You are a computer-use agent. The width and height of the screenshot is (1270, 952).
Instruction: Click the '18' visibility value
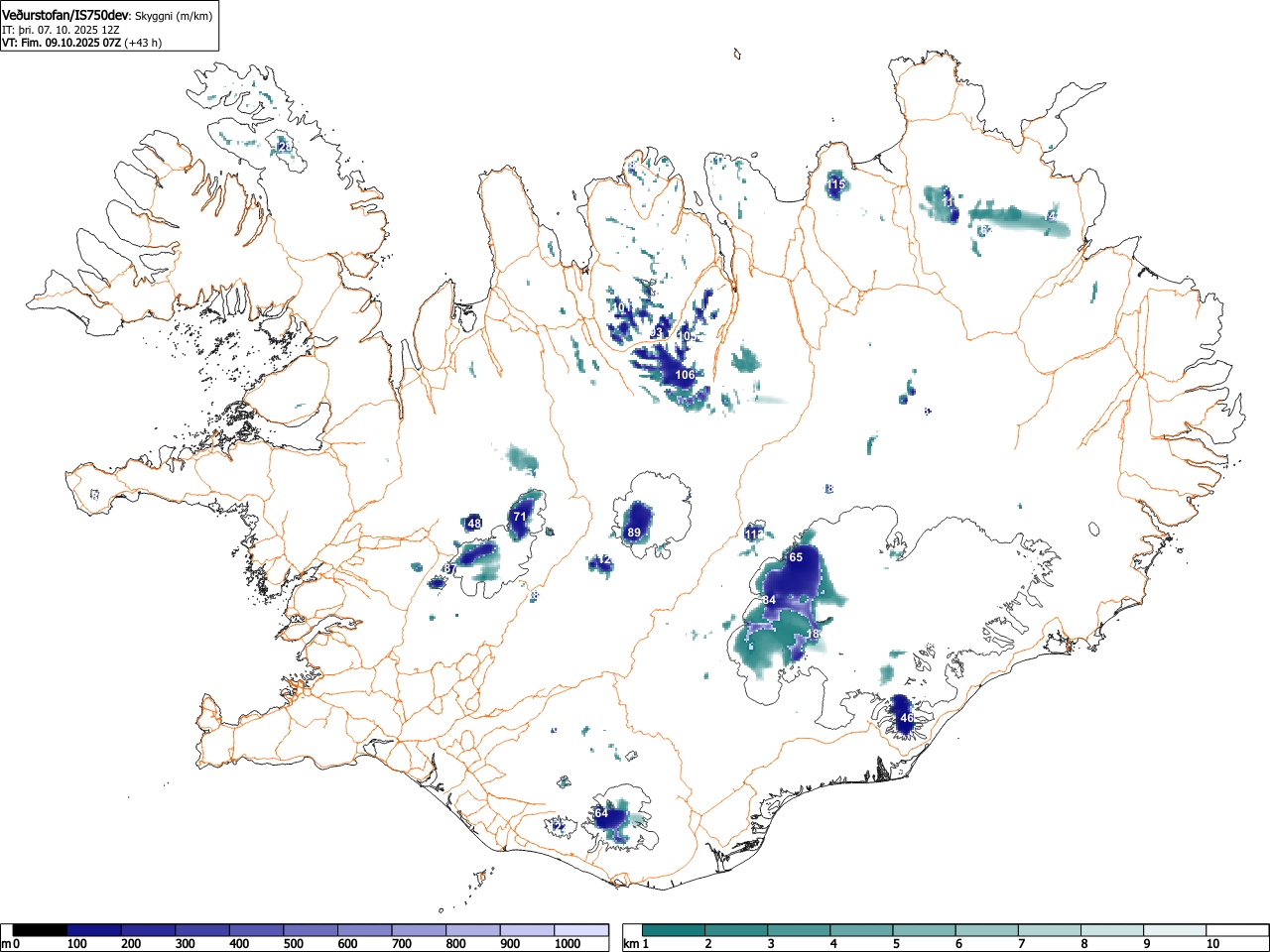[x=813, y=634]
